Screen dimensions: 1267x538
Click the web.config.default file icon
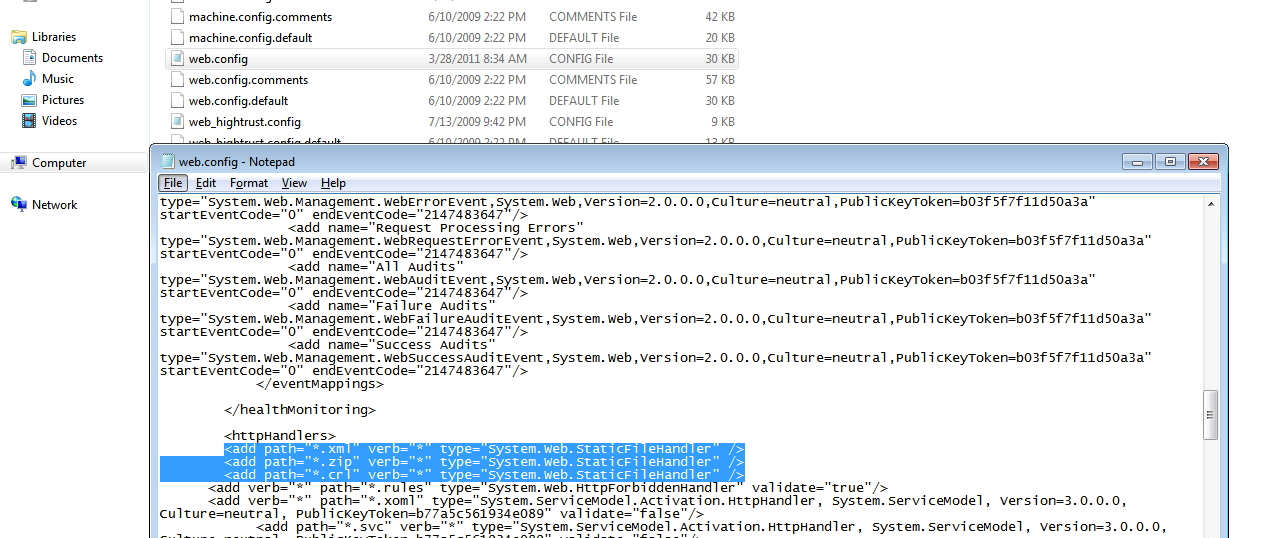(178, 101)
